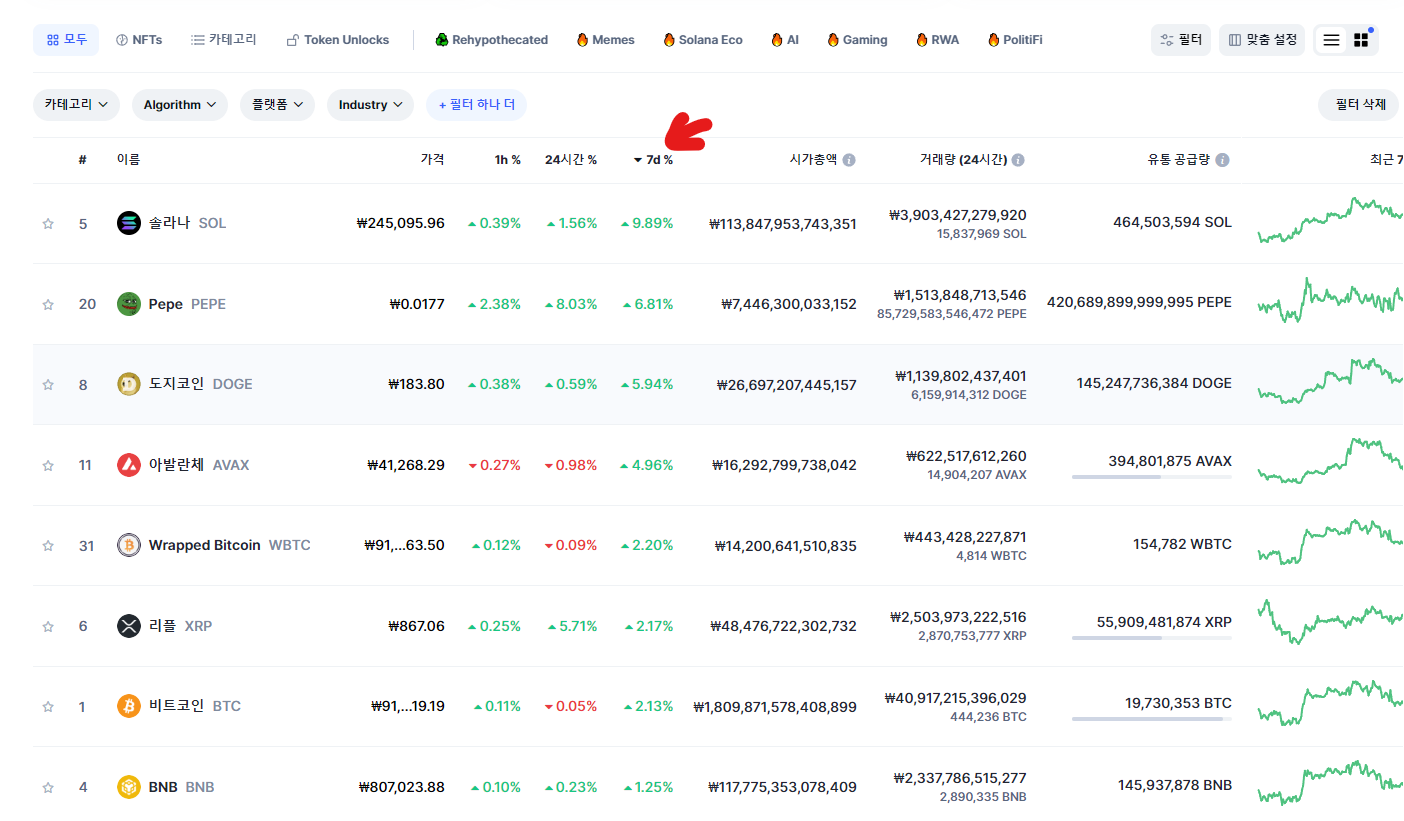Click BNB price ₩807,023.88
Image resolution: width=1404 pixels, height=821 pixels.
tap(401, 787)
